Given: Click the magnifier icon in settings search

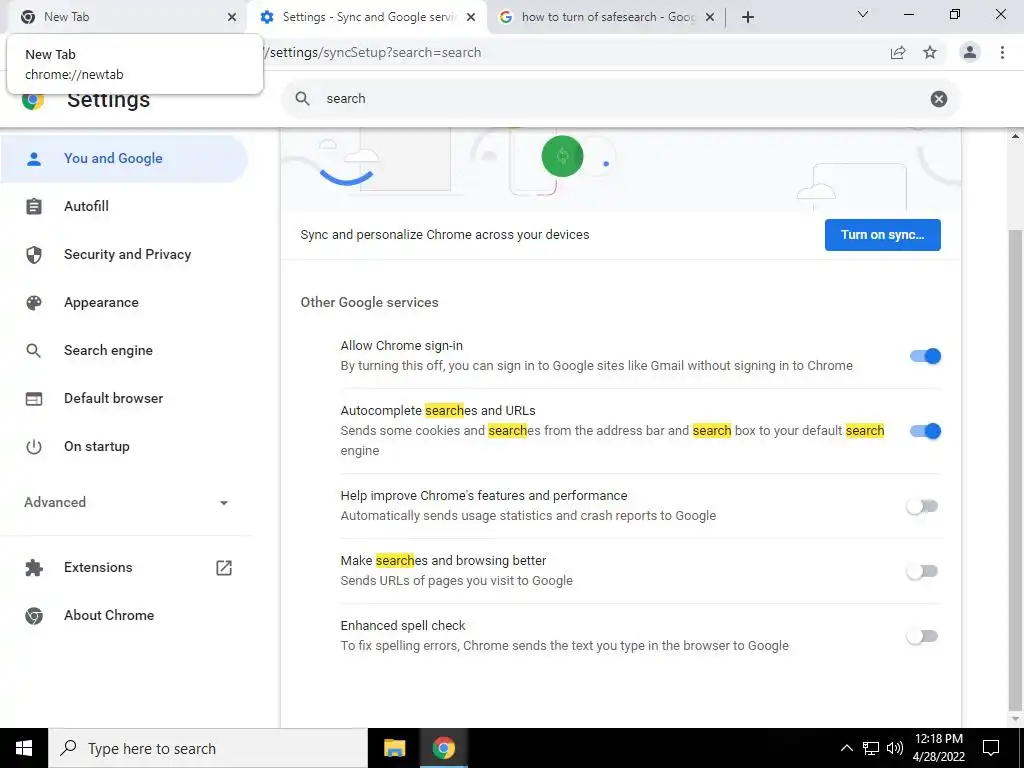Looking at the screenshot, I should [x=302, y=99].
